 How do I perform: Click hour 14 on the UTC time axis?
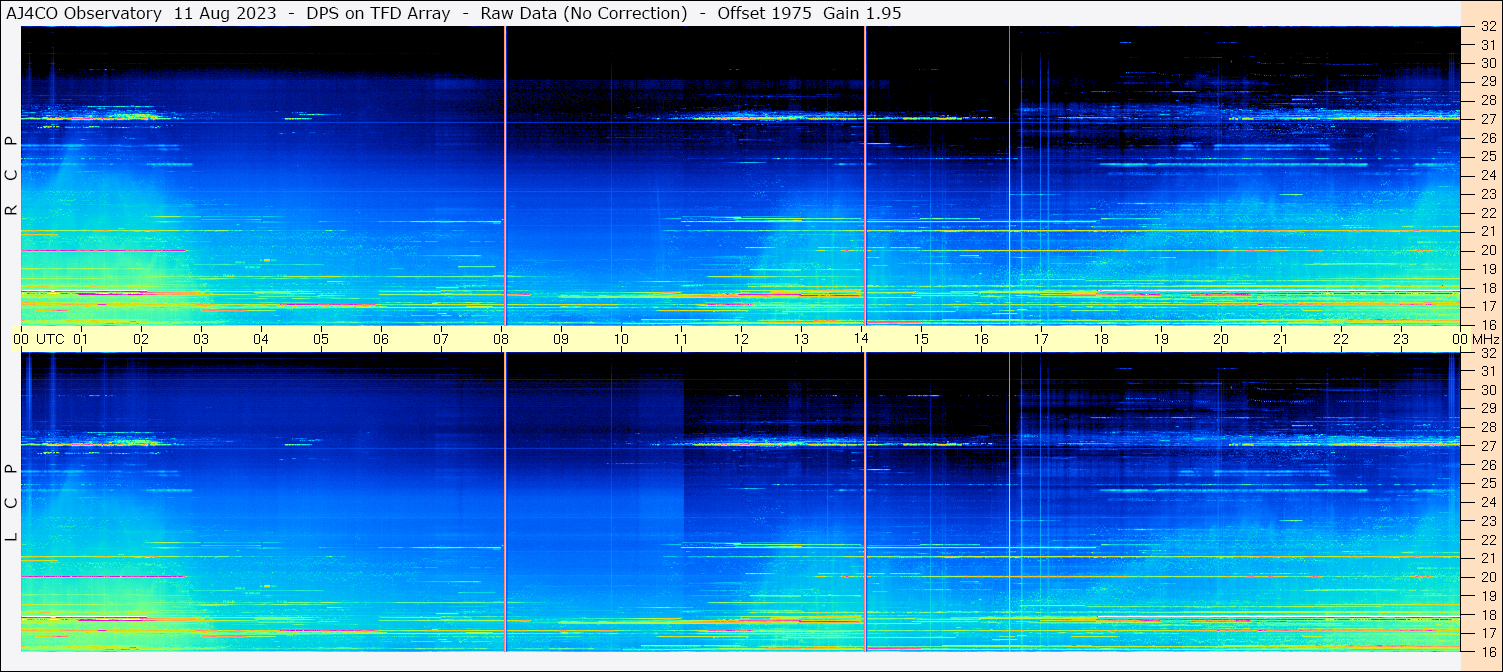(x=861, y=339)
